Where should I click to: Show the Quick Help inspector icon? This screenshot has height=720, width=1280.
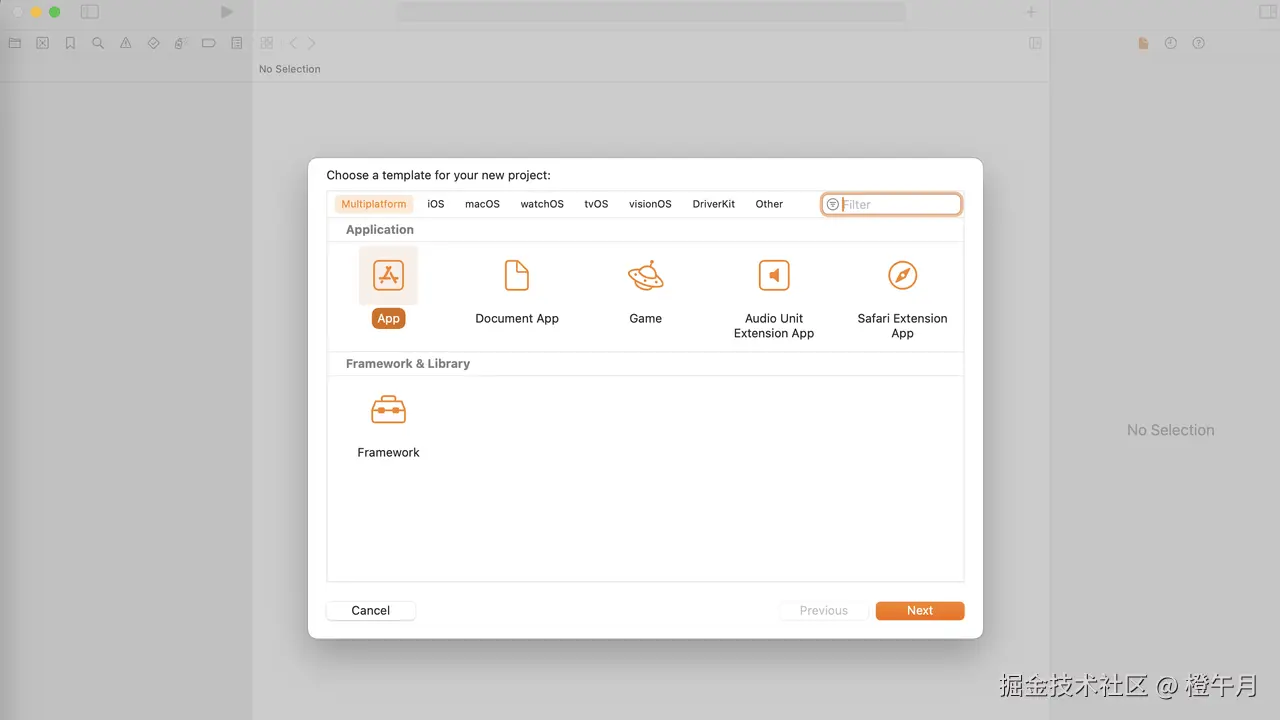pos(1199,43)
